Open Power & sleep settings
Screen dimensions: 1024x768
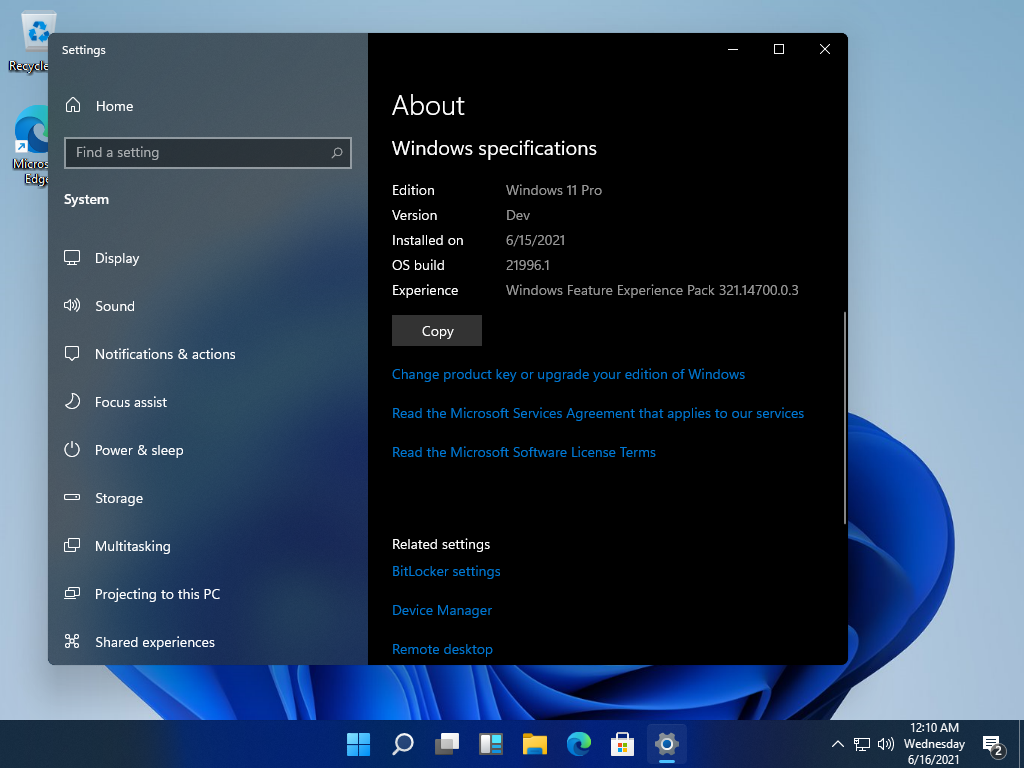point(208,450)
